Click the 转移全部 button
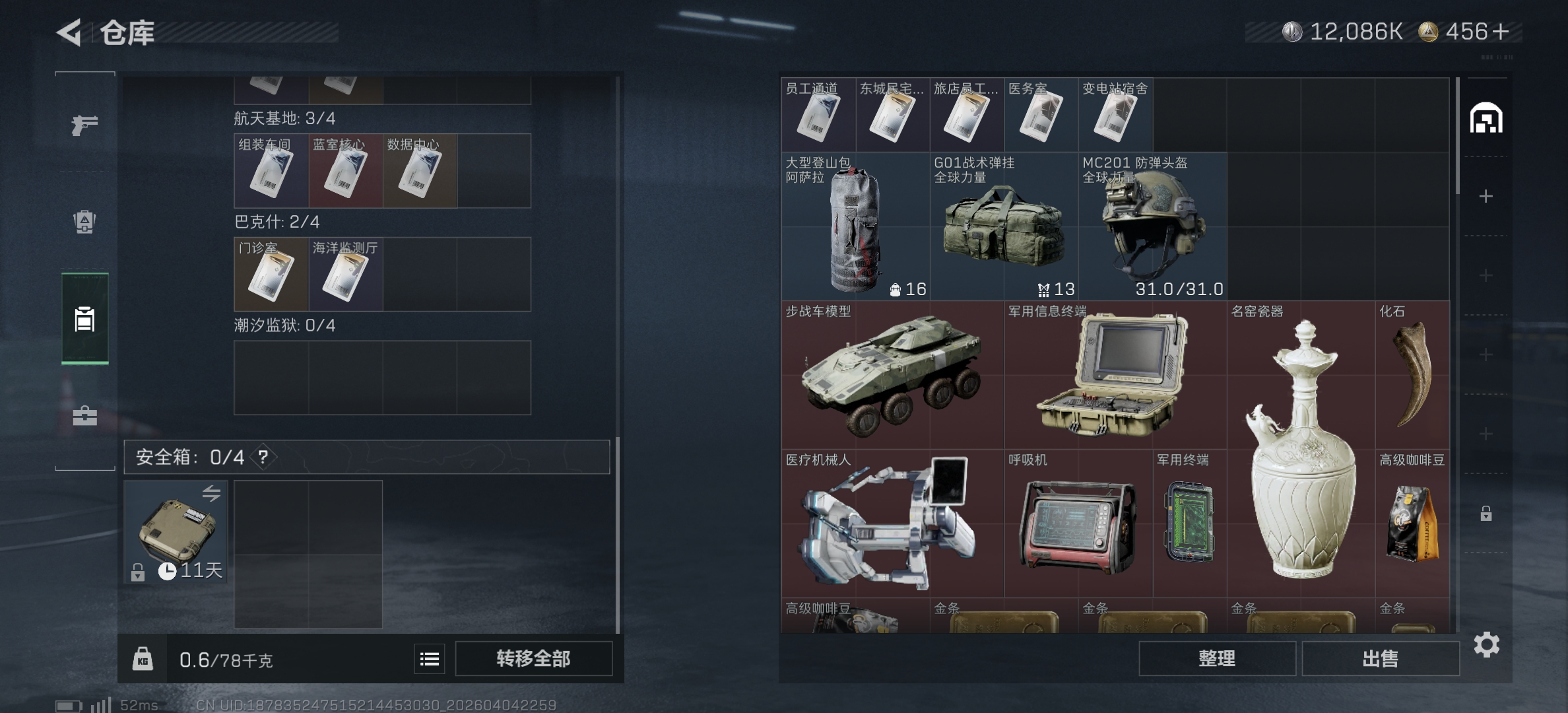Image resolution: width=1568 pixels, height=713 pixels. 534,659
